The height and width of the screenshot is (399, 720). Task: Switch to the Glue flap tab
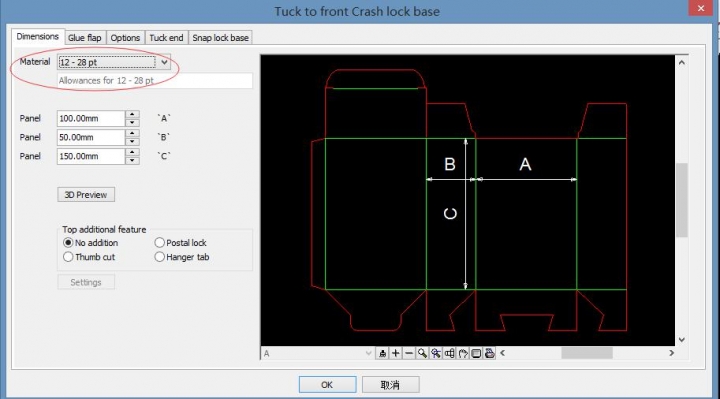(84, 38)
